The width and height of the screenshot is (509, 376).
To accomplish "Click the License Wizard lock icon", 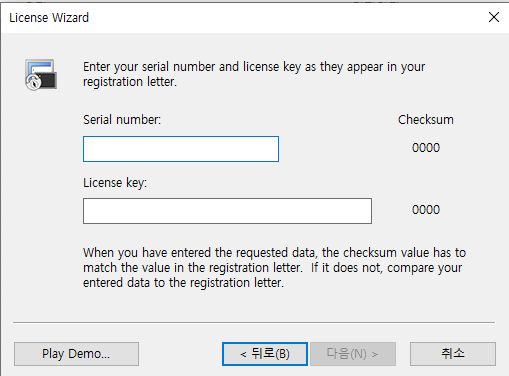I will 41,75.
